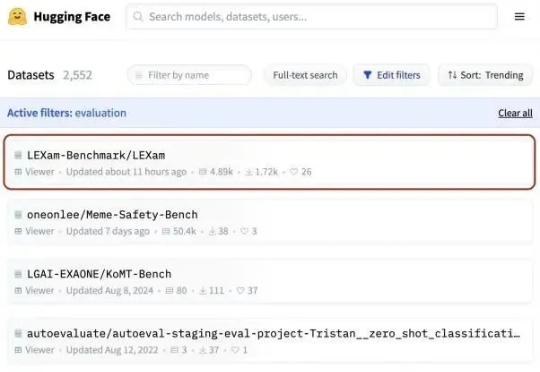The height and width of the screenshot is (372, 540).
Task: Click downloads icon next to 111
Action: coord(203,291)
